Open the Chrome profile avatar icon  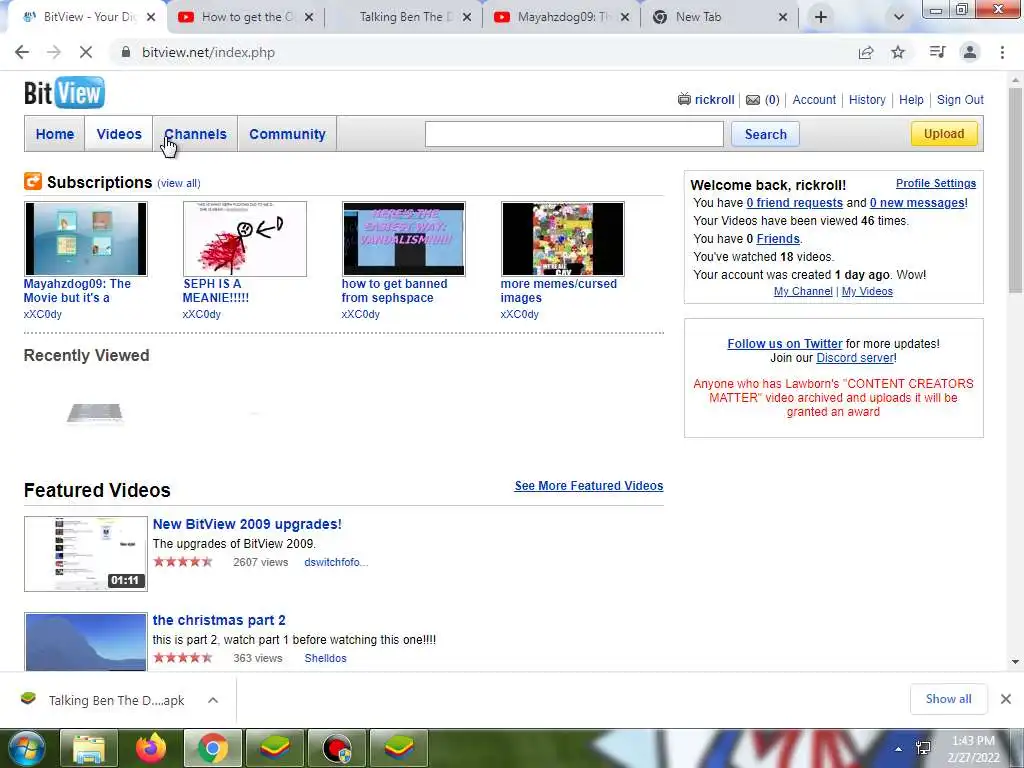click(970, 52)
